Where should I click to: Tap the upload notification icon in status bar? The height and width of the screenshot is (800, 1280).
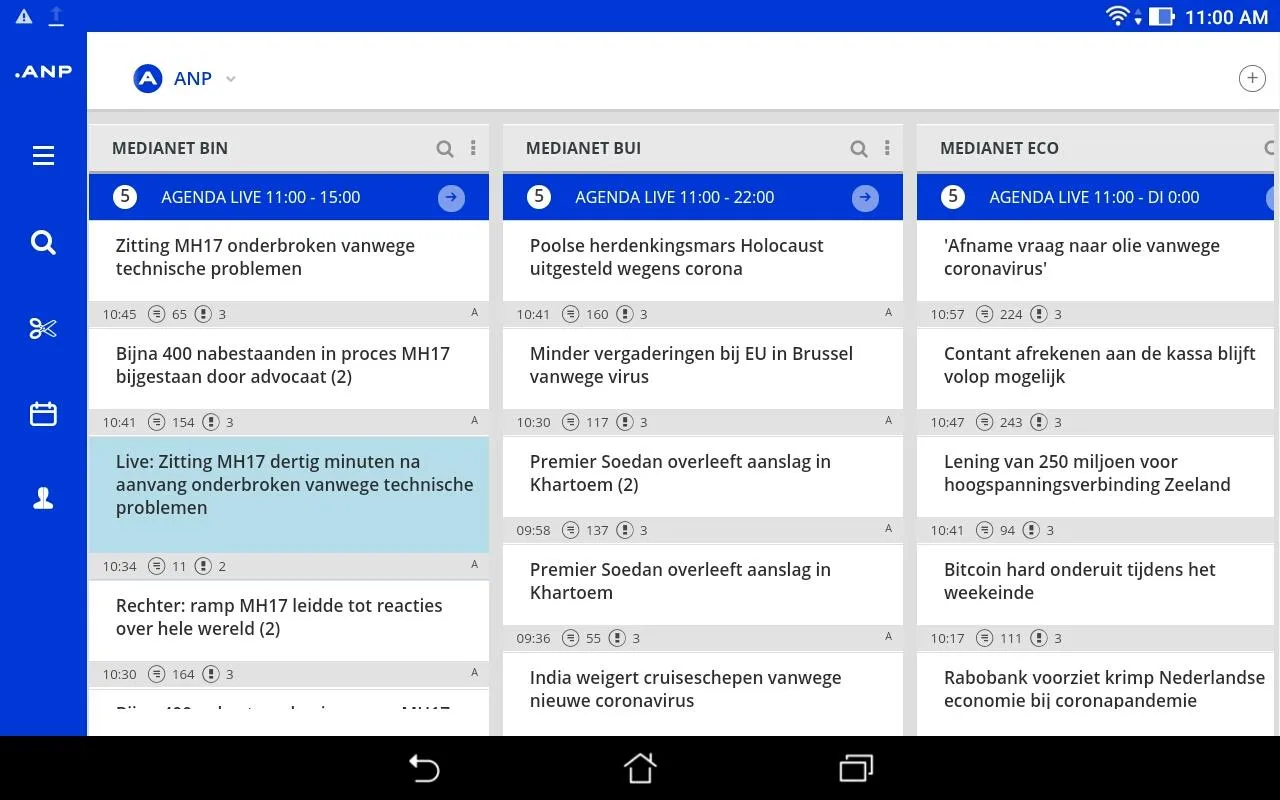coord(56,16)
